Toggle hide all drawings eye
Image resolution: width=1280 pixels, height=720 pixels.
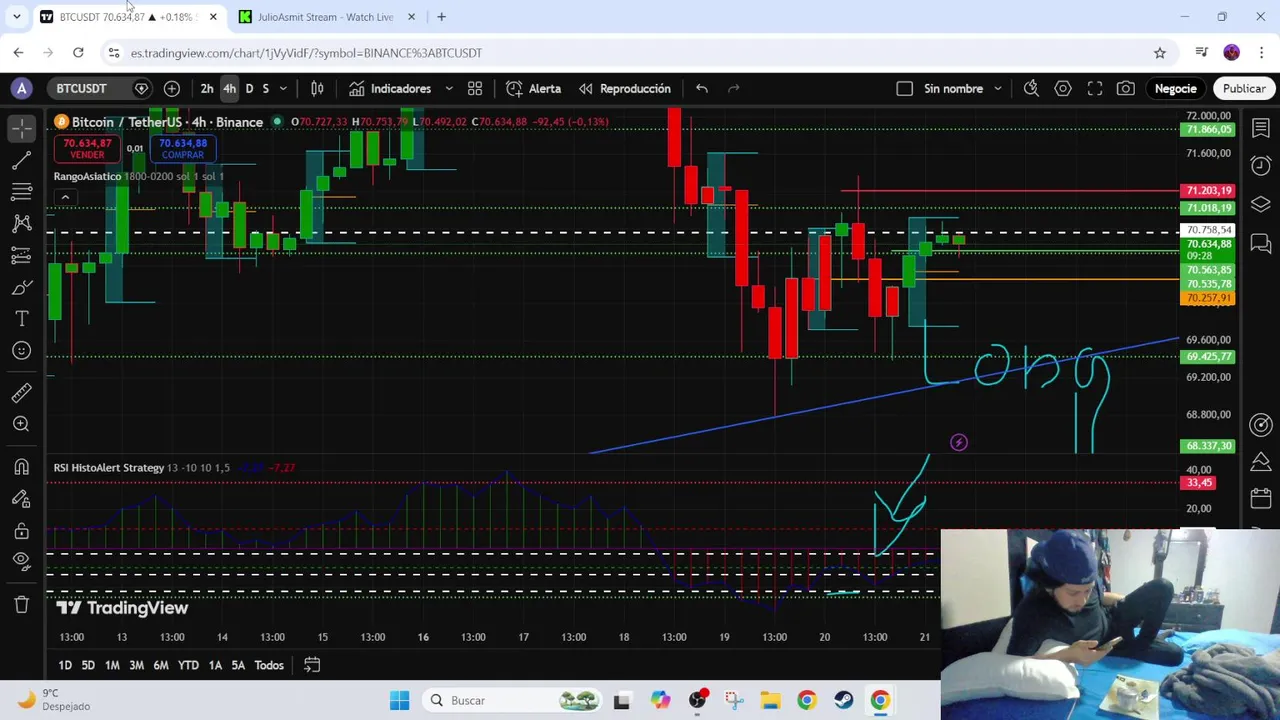pyautogui.click(x=22, y=562)
